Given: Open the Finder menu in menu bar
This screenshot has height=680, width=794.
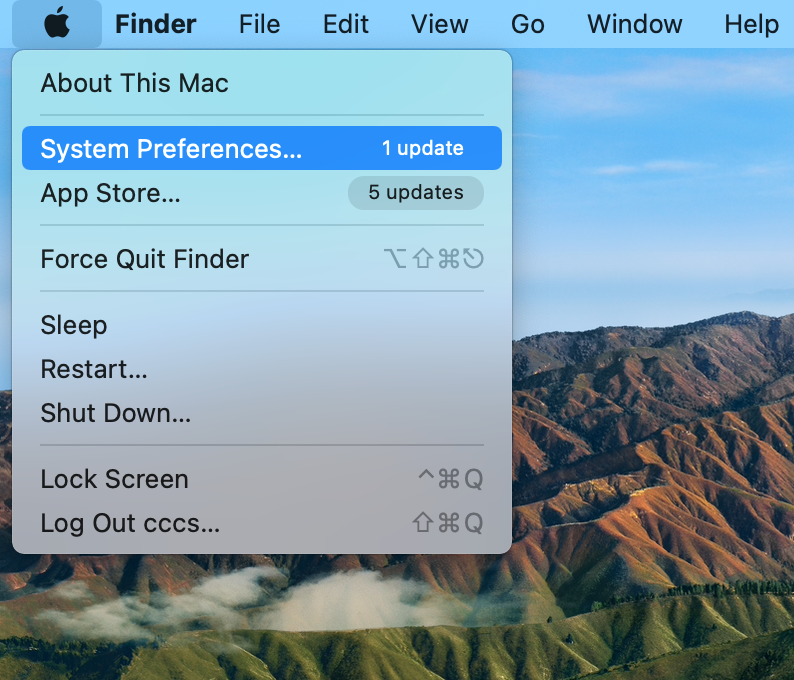Looking at the screenshot, I should point(156,24).
